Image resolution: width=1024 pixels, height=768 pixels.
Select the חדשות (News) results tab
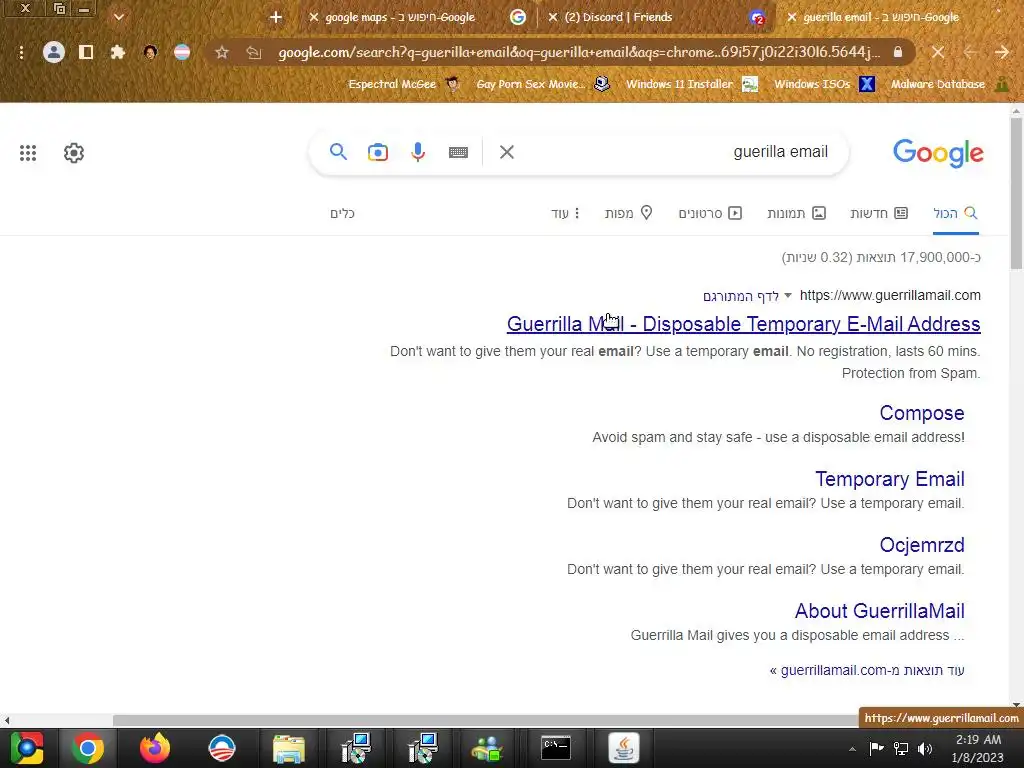(x=879, y=214)
